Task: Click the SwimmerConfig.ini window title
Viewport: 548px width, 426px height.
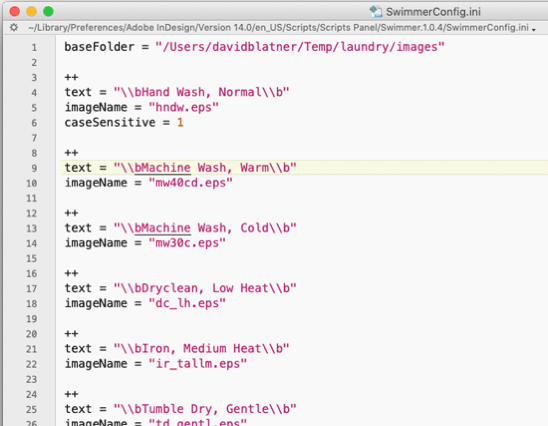Action: [x=433, y=12]
